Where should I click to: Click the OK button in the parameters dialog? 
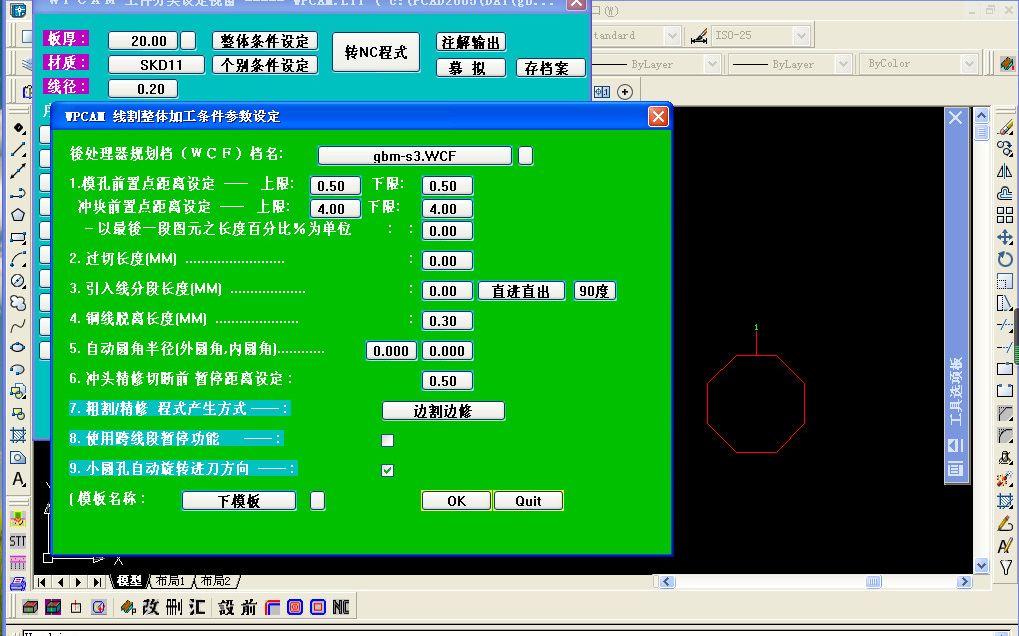pyautogui.click(x=456, y=501)
